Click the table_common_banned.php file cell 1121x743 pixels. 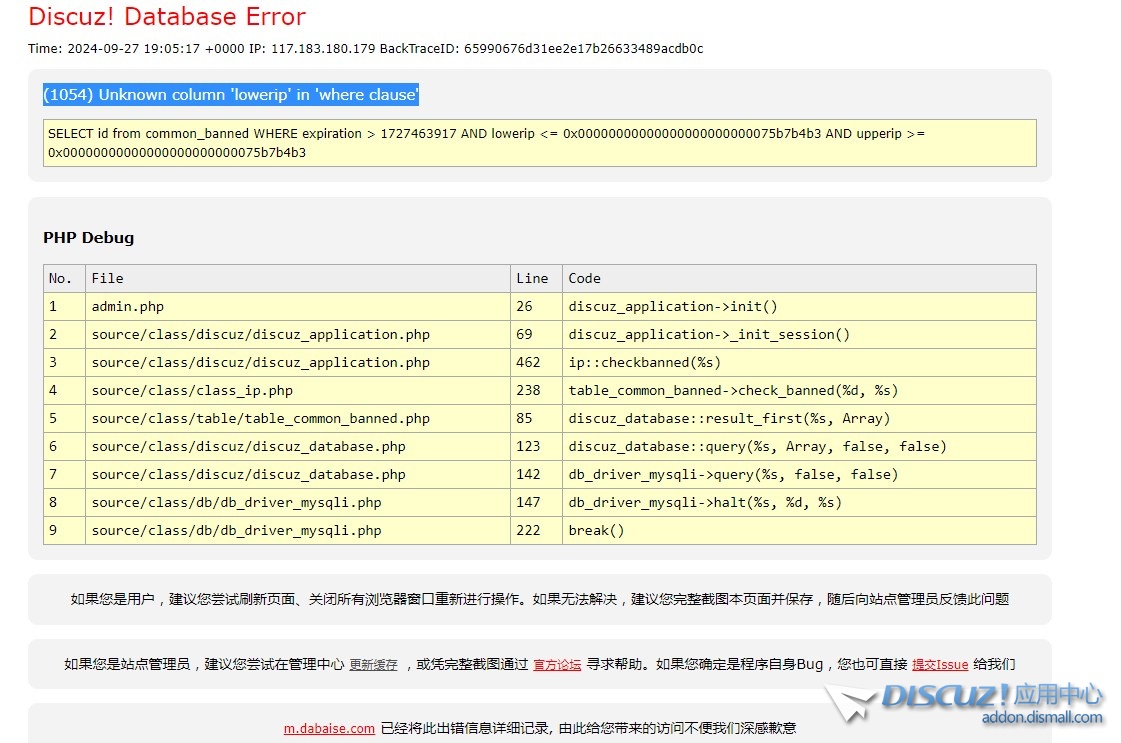(x=298, y=418)
